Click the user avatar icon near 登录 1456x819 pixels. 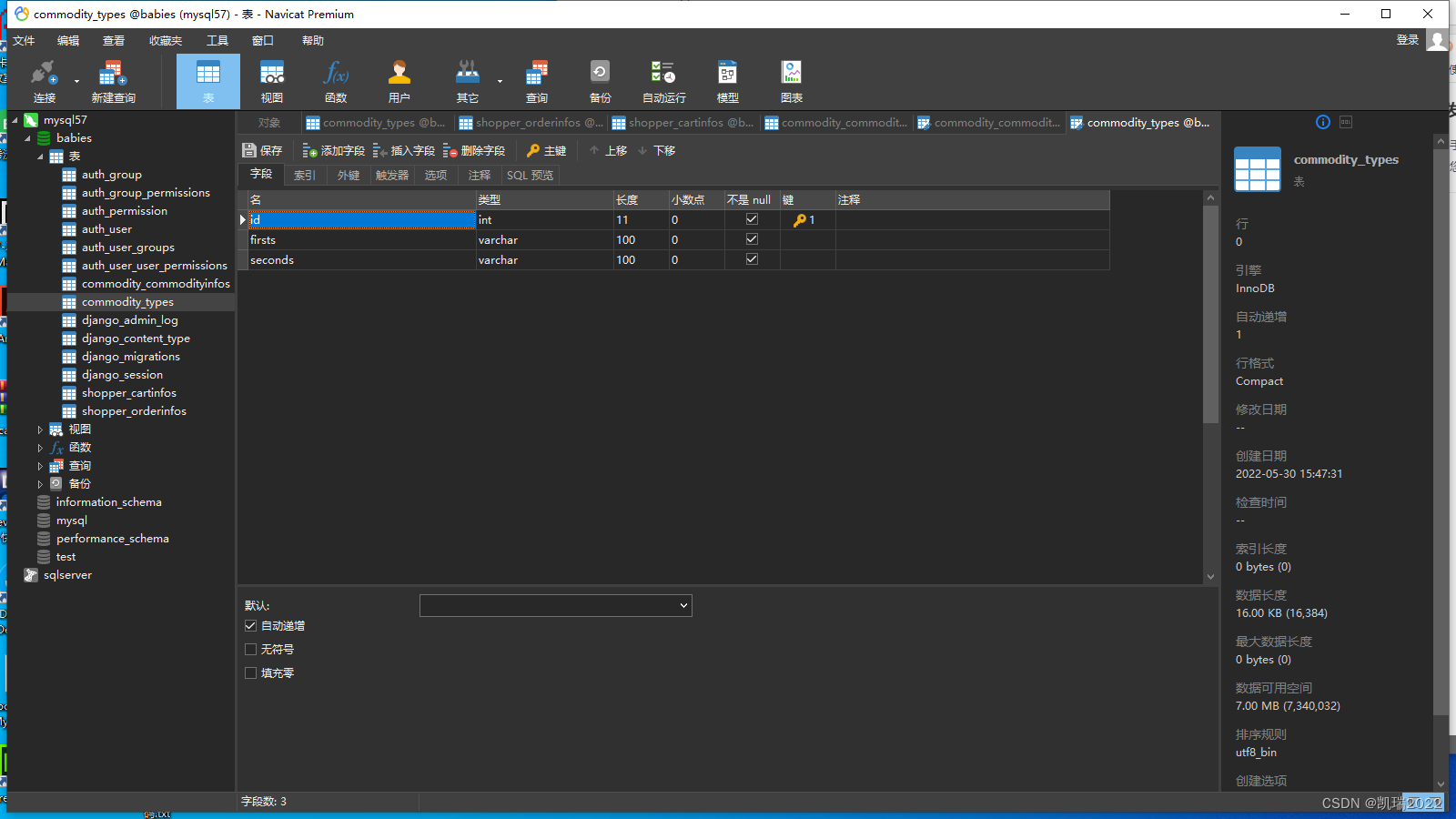[1437, 41]
